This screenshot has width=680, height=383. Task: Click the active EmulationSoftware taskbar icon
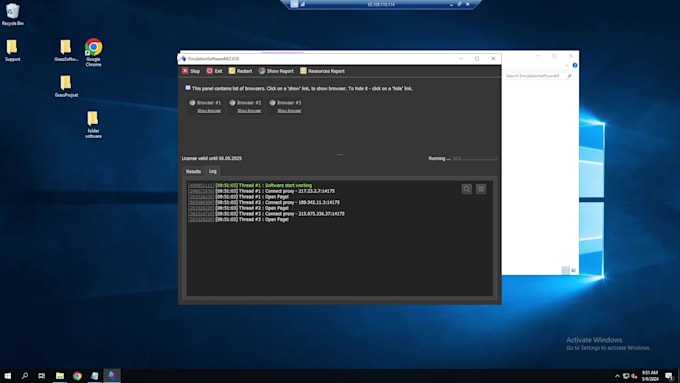tap(112, 376)
